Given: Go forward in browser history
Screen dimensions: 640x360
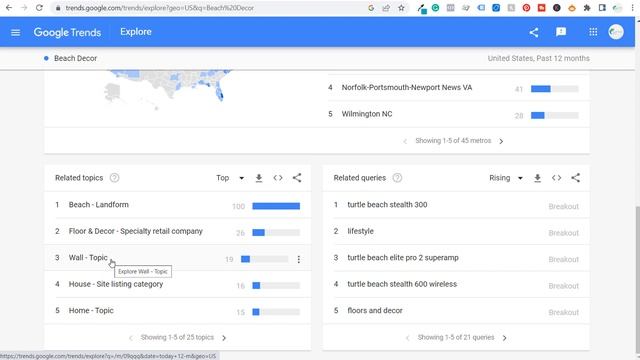Looking at the screenshot, I should [x=24, y=8].
